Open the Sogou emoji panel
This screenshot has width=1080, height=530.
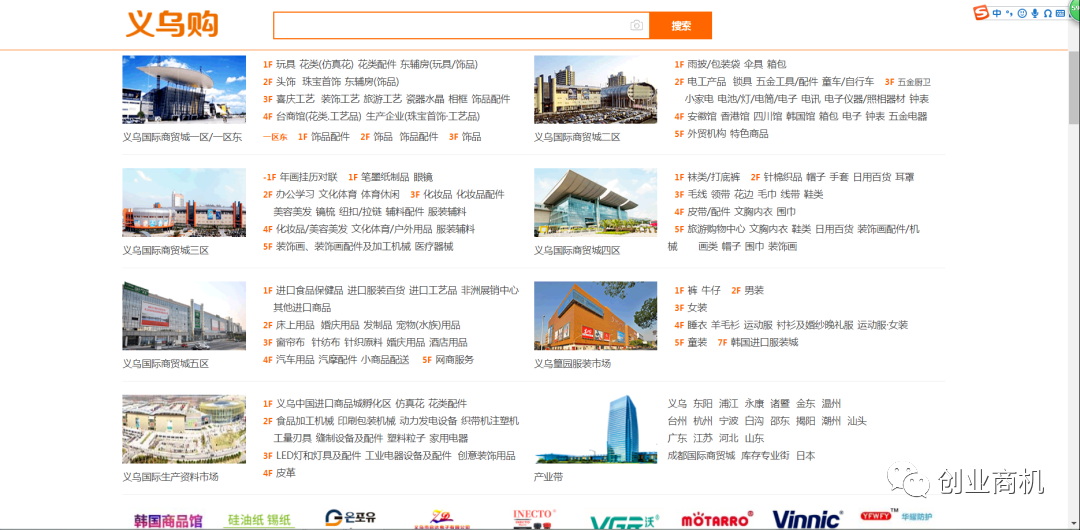click(x=1022, y=13)
